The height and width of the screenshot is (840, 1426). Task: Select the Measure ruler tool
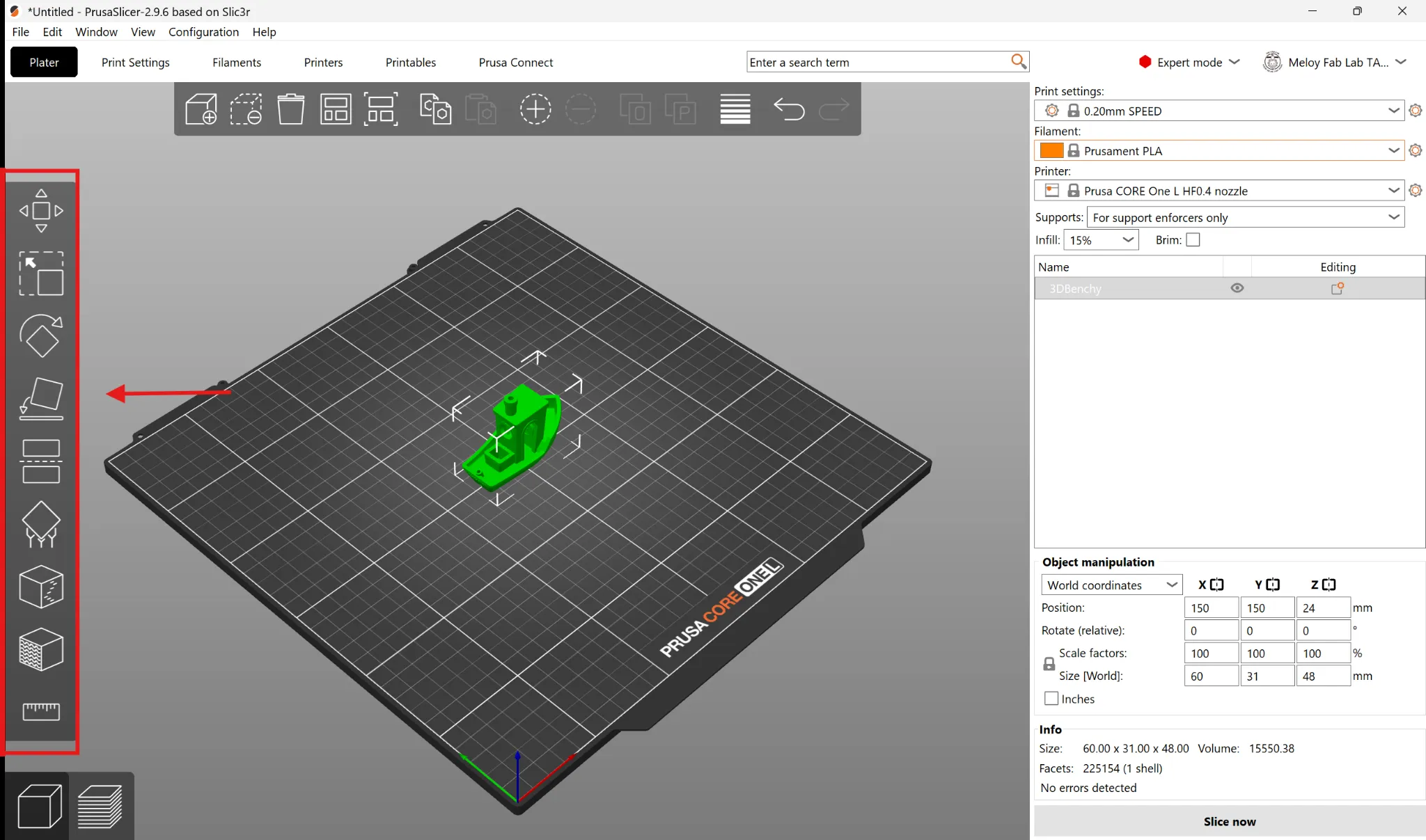[41, 711]
